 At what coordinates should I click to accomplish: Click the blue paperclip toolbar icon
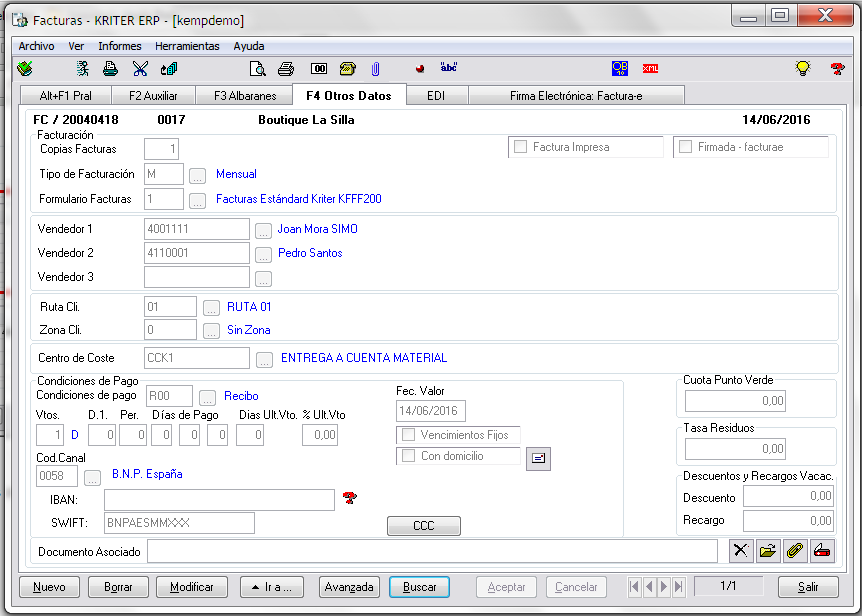pyautogui.click(x=375, y=69)
